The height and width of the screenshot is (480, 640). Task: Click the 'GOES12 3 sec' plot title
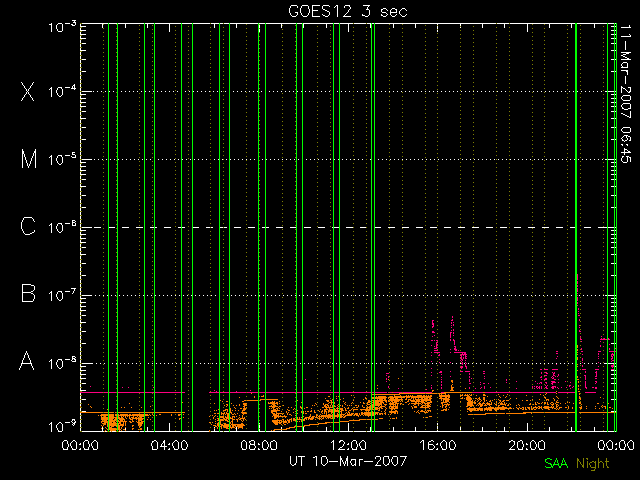tap(348, 11)
